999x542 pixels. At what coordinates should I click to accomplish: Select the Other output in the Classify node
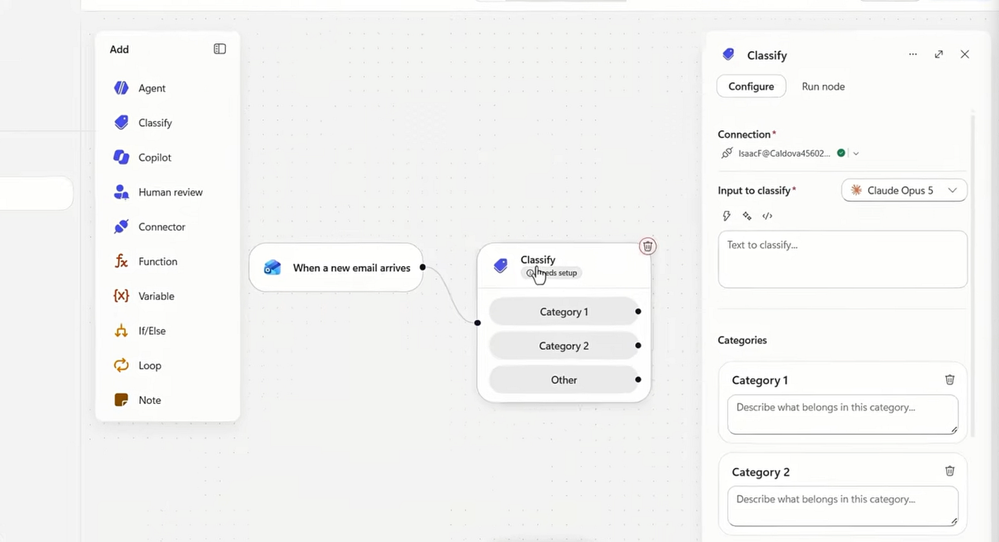pyautogui.click(x=564, y=380)
